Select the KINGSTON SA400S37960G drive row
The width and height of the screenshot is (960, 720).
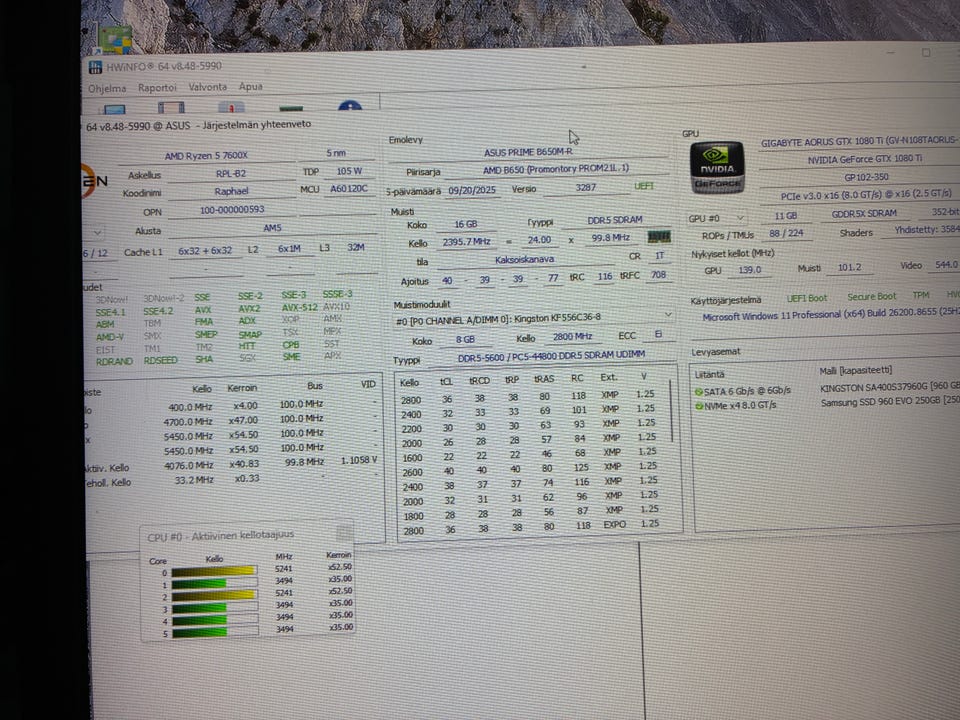[x=827, y=389]
